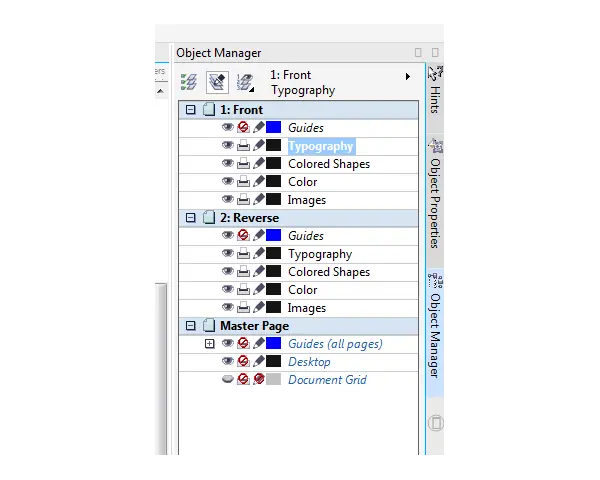The height and width of the screenshot is (480, 600).
Task: Collapse the 2: Reverse page tree
Action: (190, 218)
